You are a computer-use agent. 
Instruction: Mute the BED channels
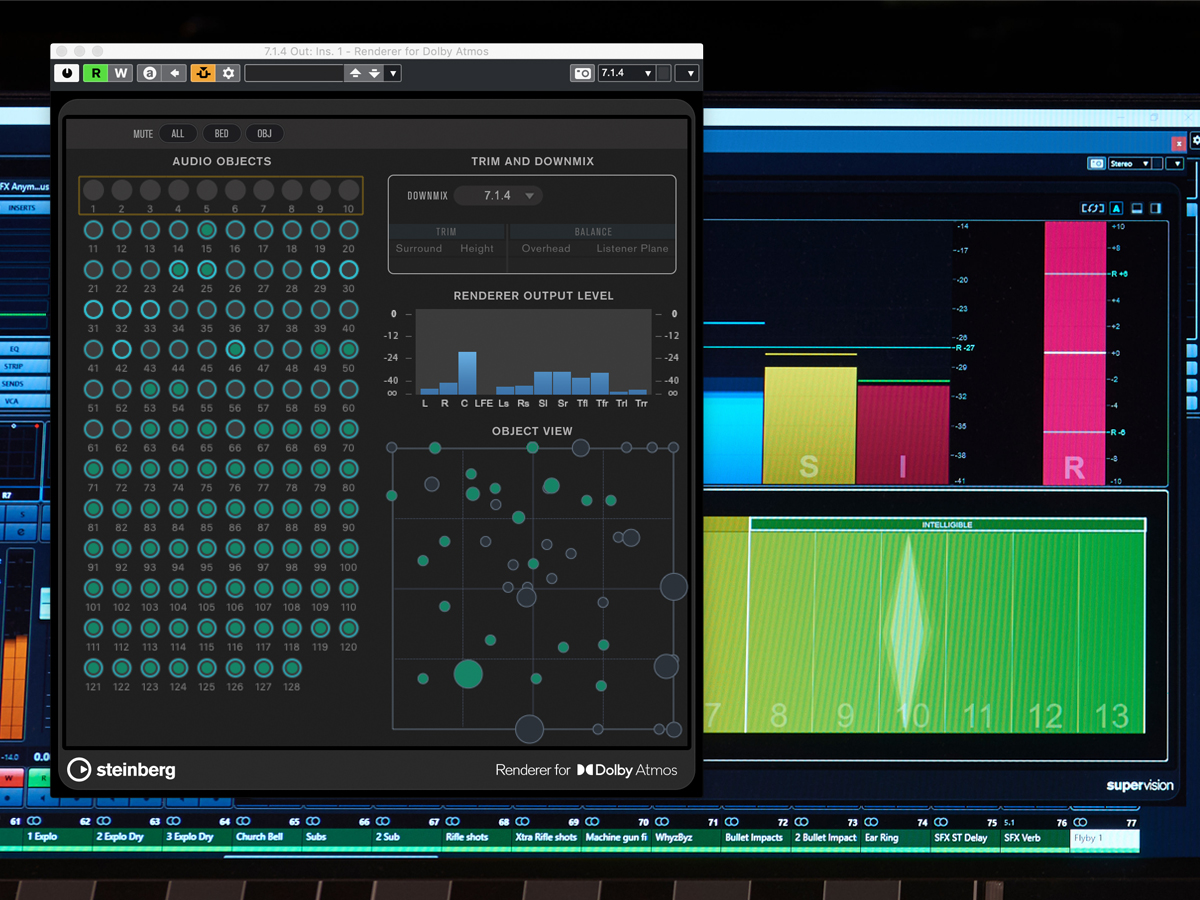(222, 134)
